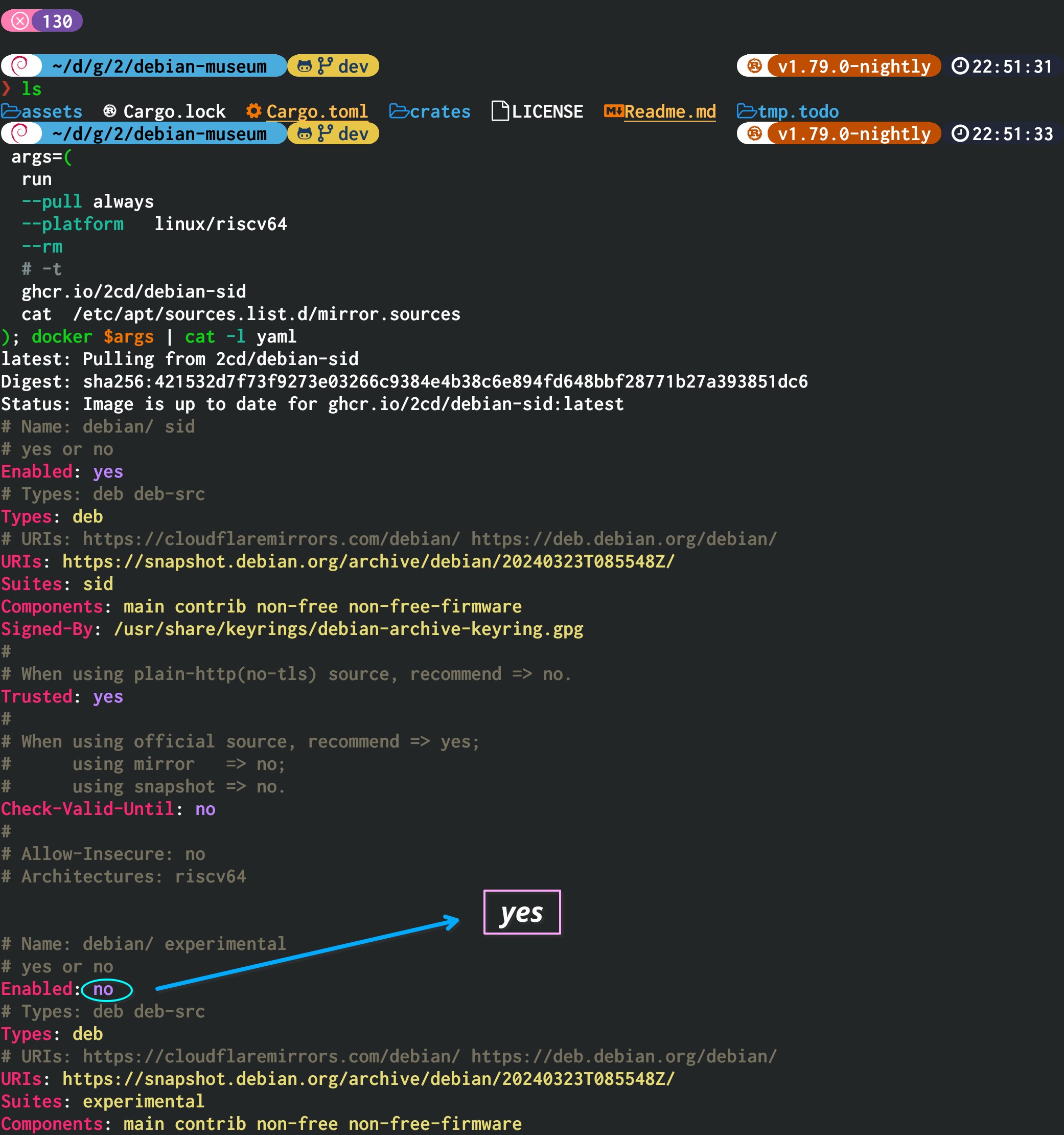Click the tmp.todo folder icon
The image size is (1064, 1135).
click(746, 111)
